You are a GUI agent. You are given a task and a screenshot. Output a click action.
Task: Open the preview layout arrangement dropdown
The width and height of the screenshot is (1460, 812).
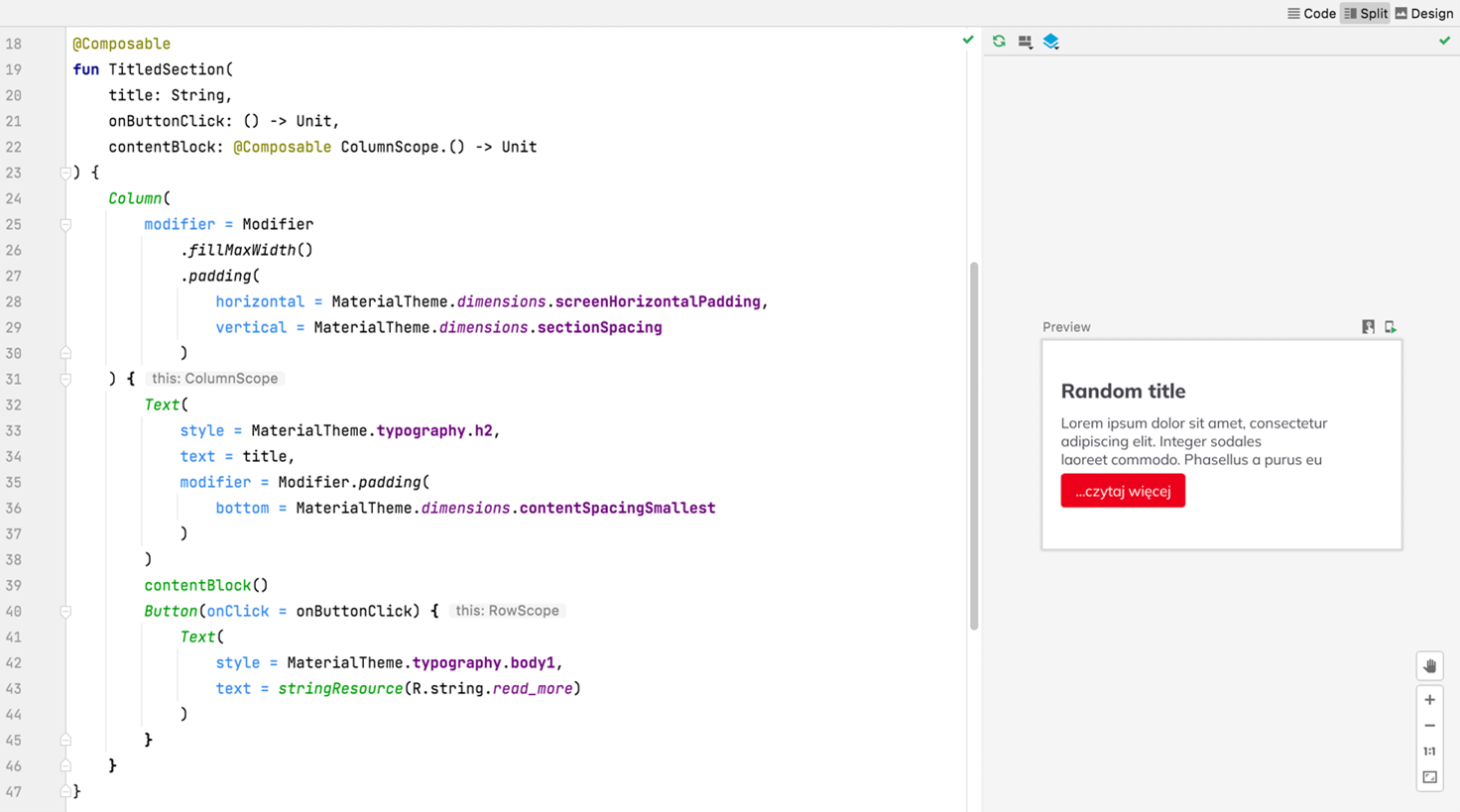tap(1026, 42)
